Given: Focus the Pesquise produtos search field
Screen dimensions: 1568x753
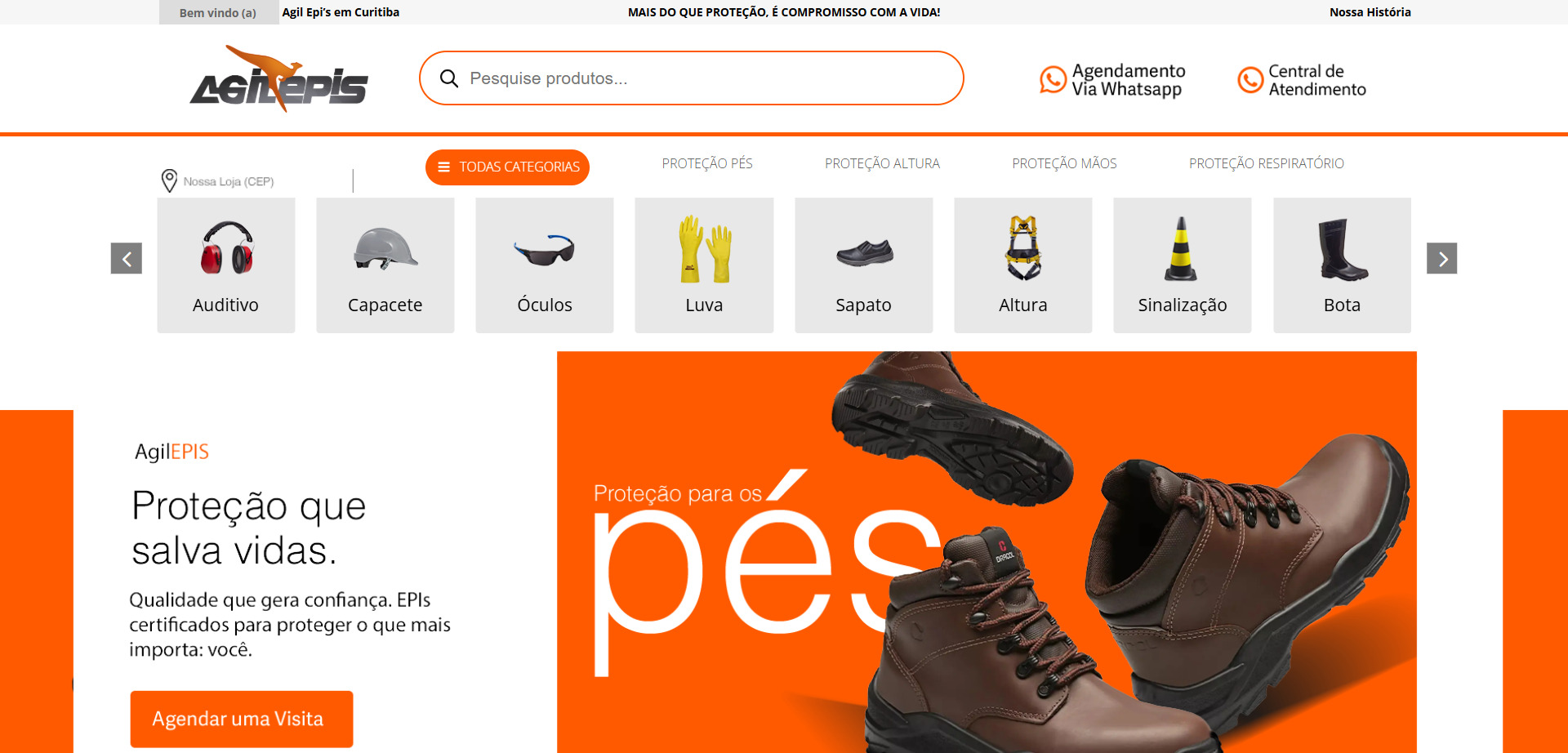Looking at the screenshot, I should pyautogui.click(x=692, y=78).
